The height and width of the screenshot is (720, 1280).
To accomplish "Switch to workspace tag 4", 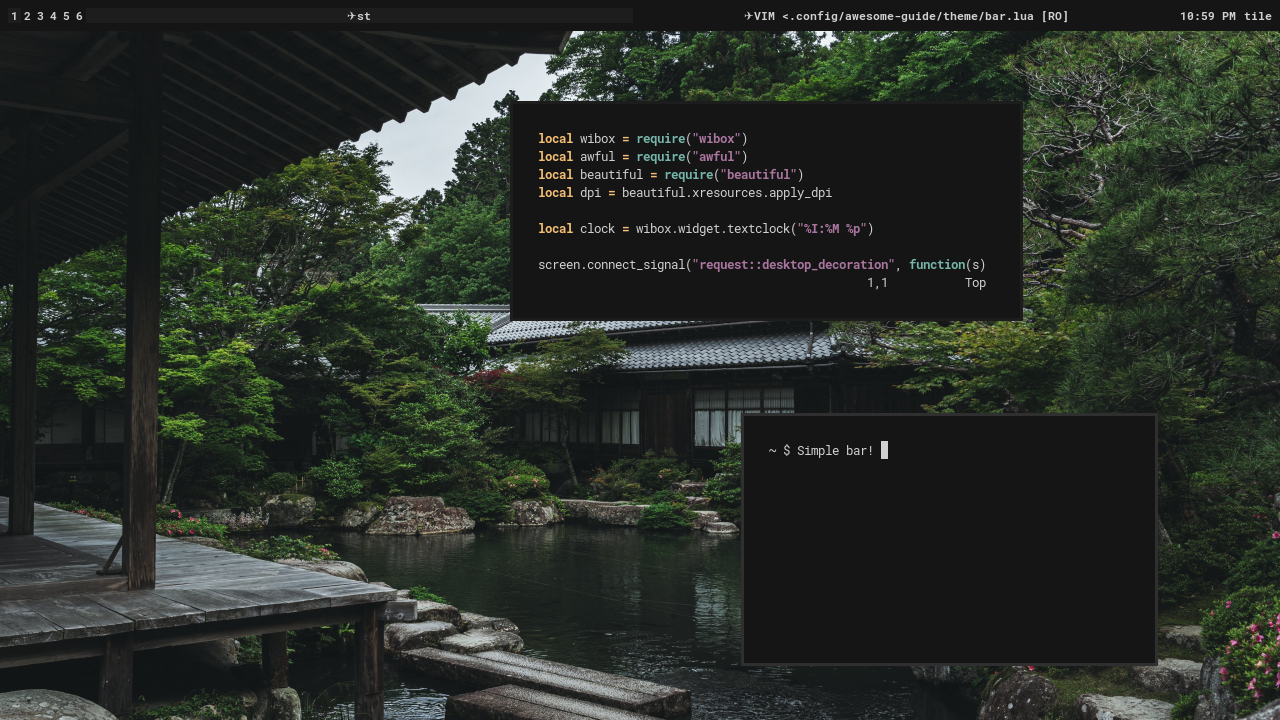I will (53, 16).
